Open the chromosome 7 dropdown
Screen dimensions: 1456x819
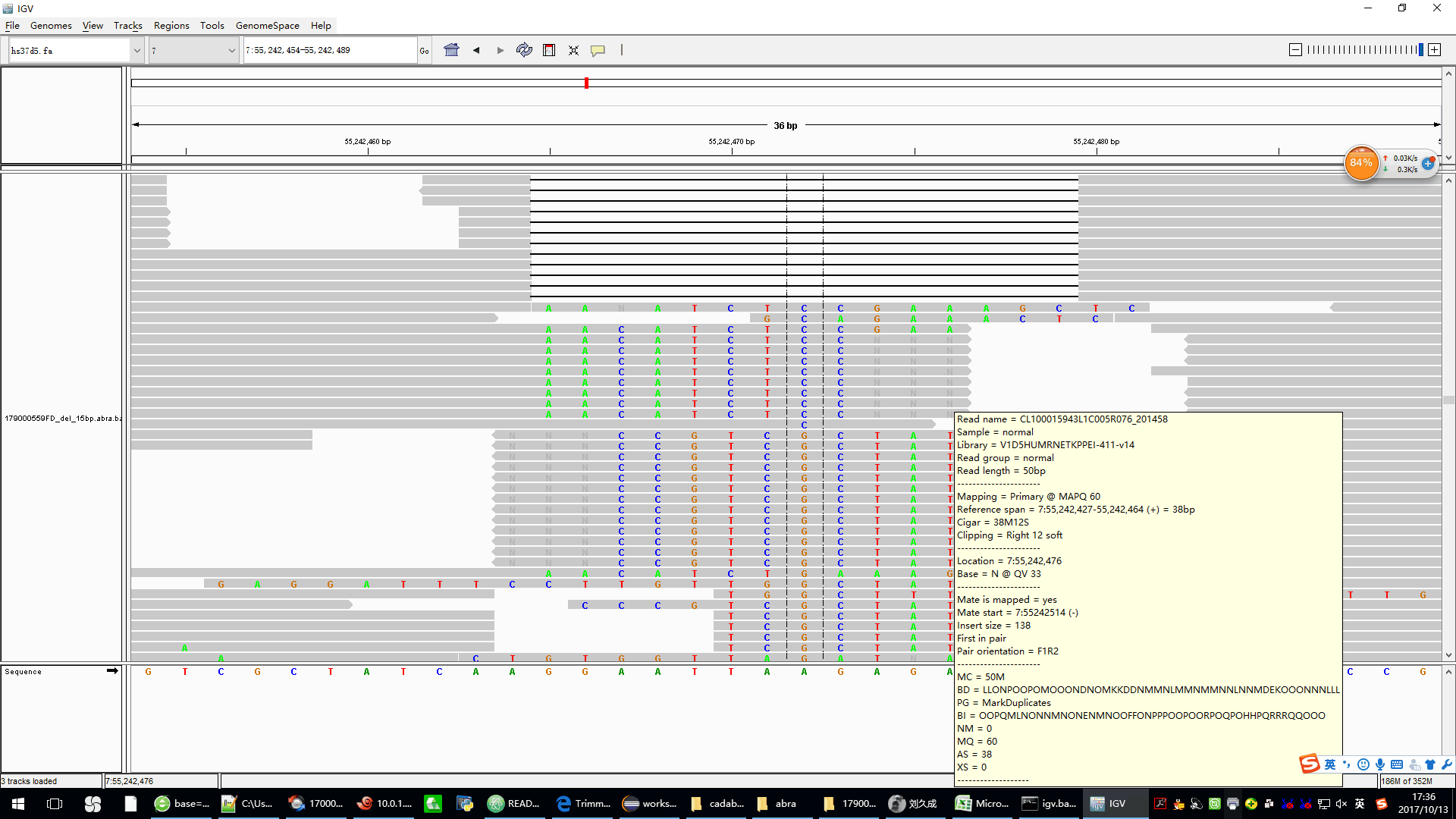(231, 51)
